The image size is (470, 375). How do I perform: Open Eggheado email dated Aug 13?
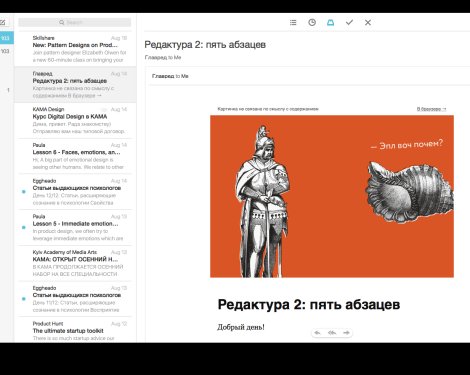(x=75, y=298)
